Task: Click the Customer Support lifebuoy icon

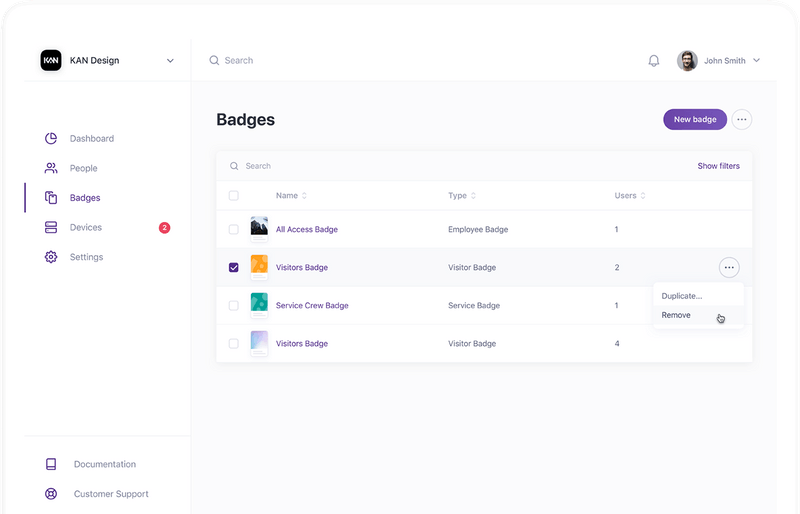Action: pos(51,494)
